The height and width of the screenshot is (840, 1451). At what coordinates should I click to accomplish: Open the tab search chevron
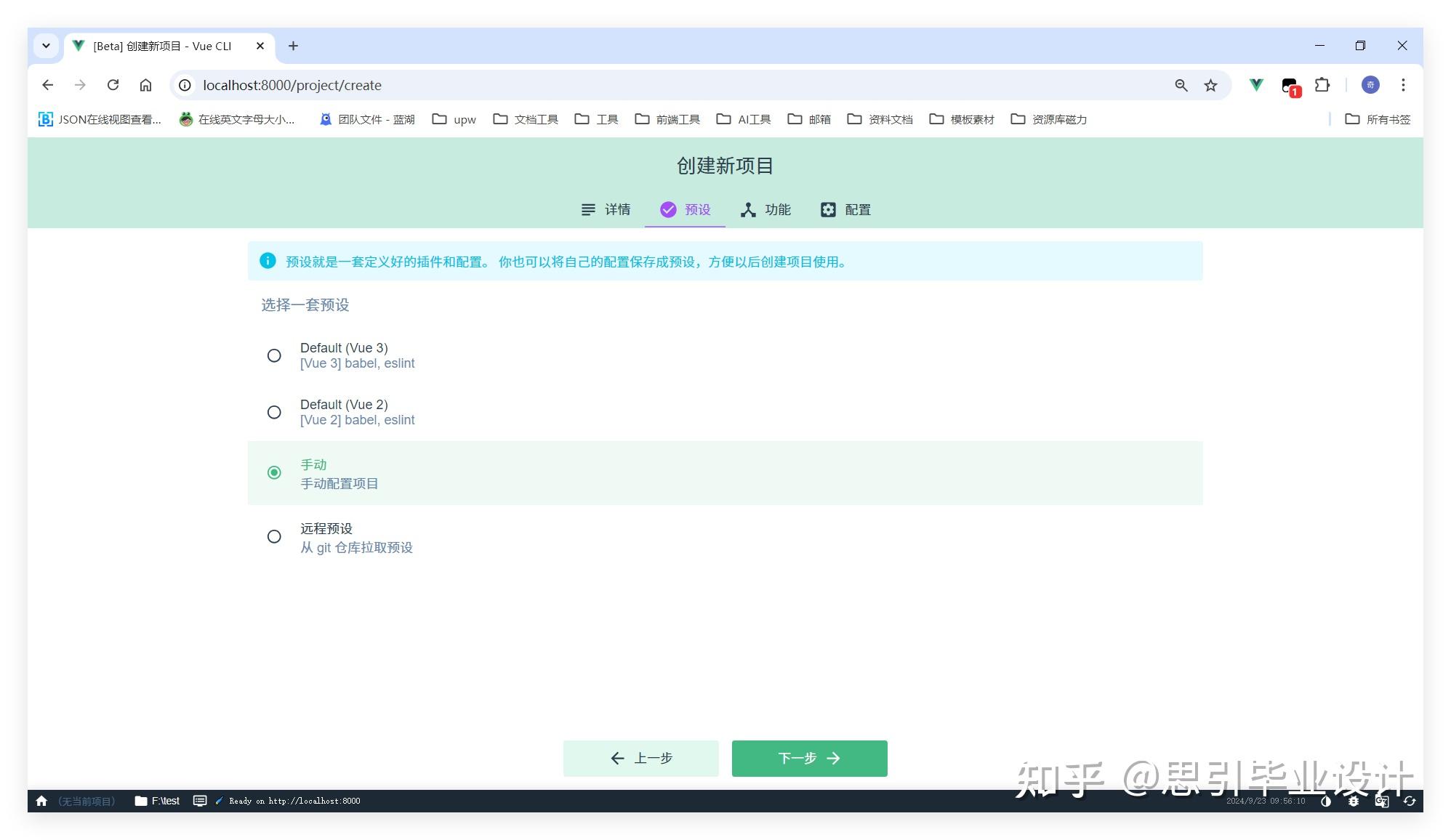[46, 45]
